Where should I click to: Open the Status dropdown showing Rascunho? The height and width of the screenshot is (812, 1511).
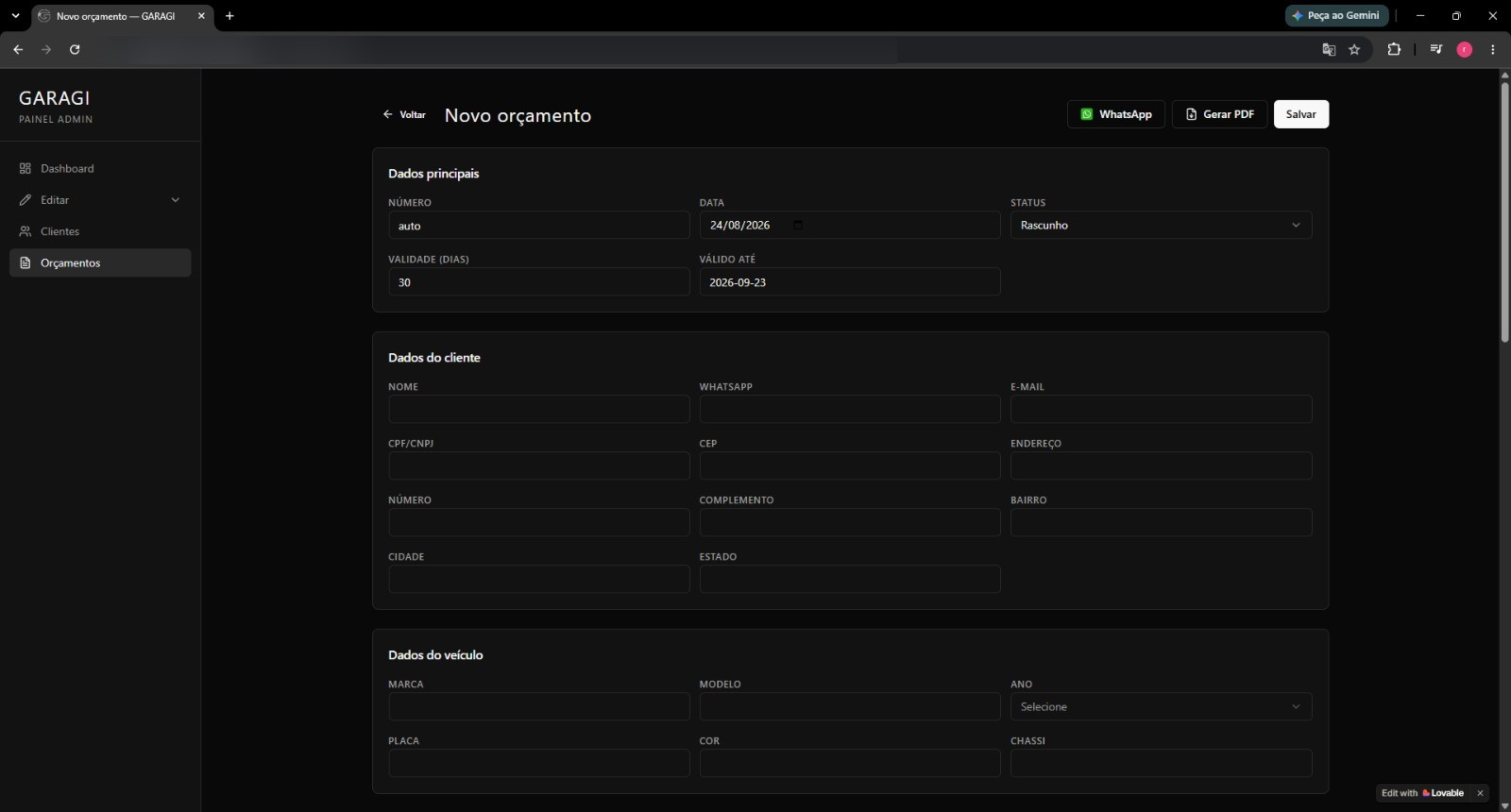point(1161,225)
